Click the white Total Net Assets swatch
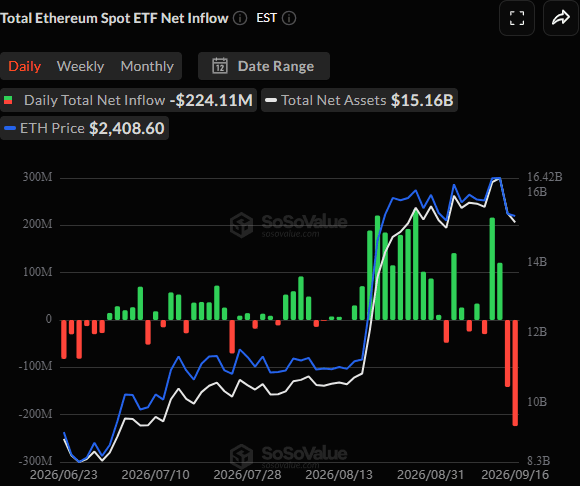The width and height of the screenshot is (580, 486). (271, 100)
